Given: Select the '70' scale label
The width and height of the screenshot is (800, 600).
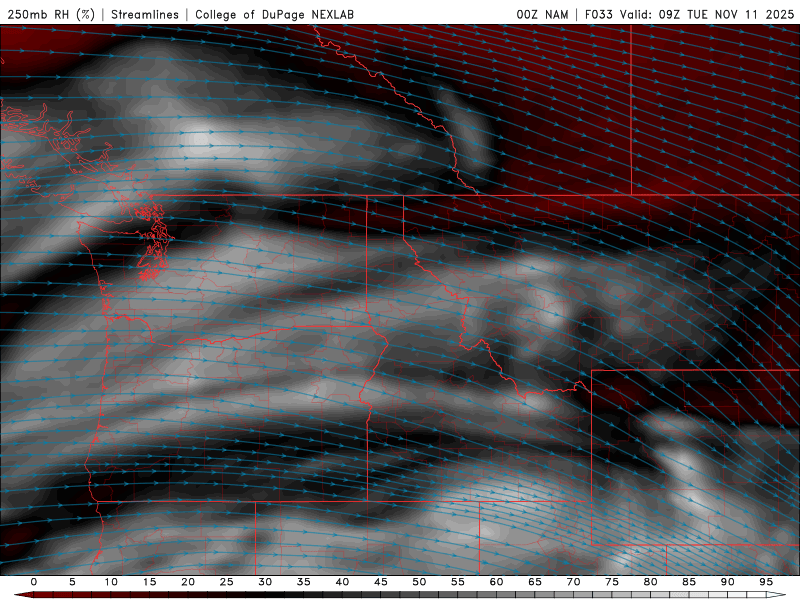Looking at the screenshot, I should [x=573, y=582].
